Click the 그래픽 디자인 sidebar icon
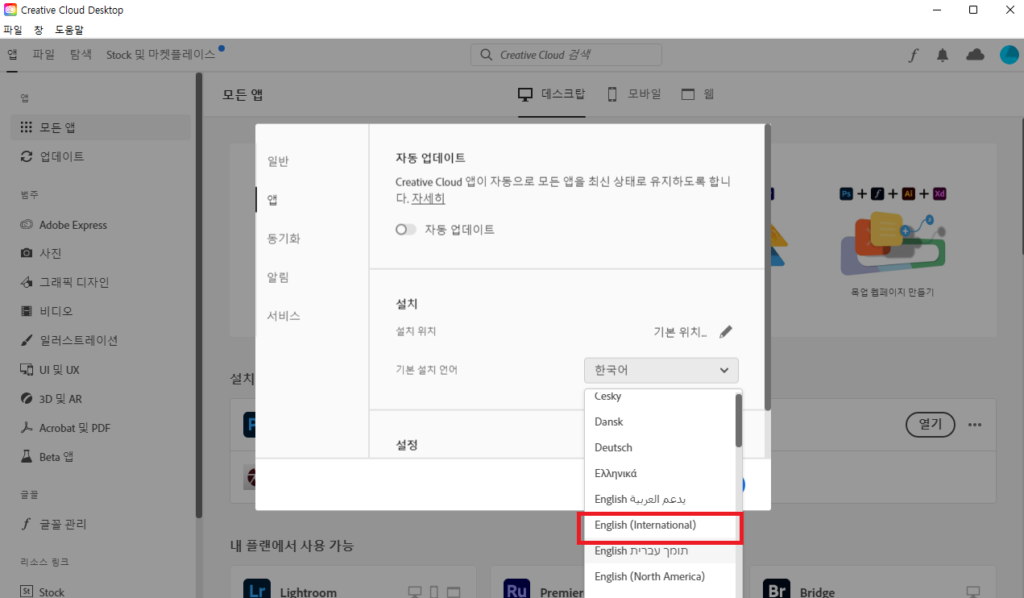The width and height of the screenshot is (1024, 598). pyautogui.click(x=26, y=282)
